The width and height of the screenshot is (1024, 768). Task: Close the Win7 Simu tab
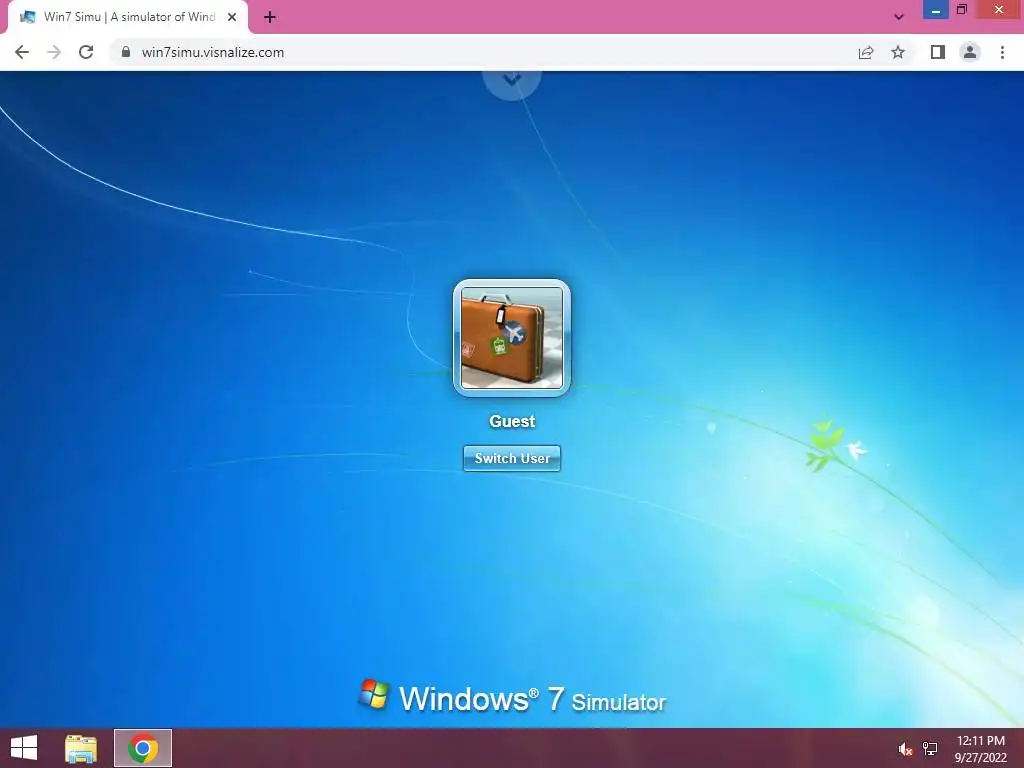(232, 17)
